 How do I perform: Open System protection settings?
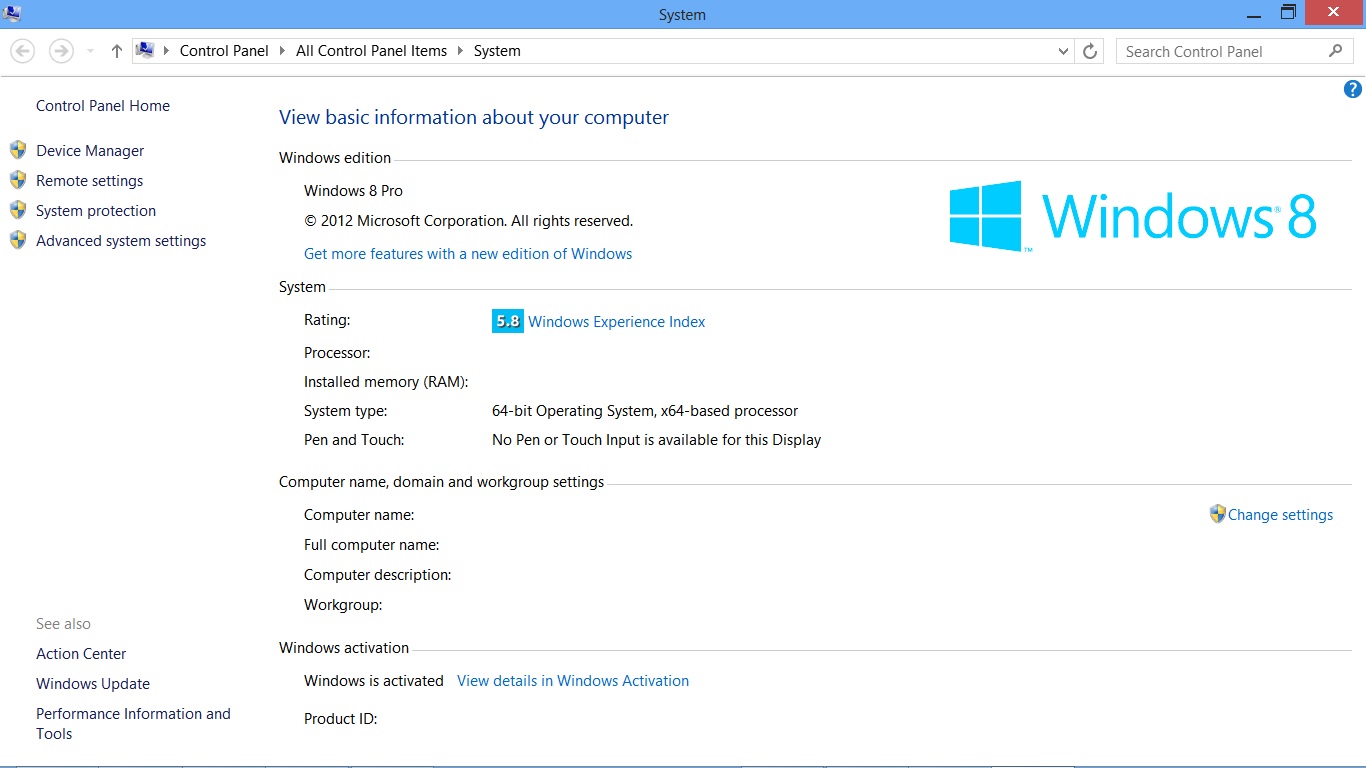pos(95,210)
